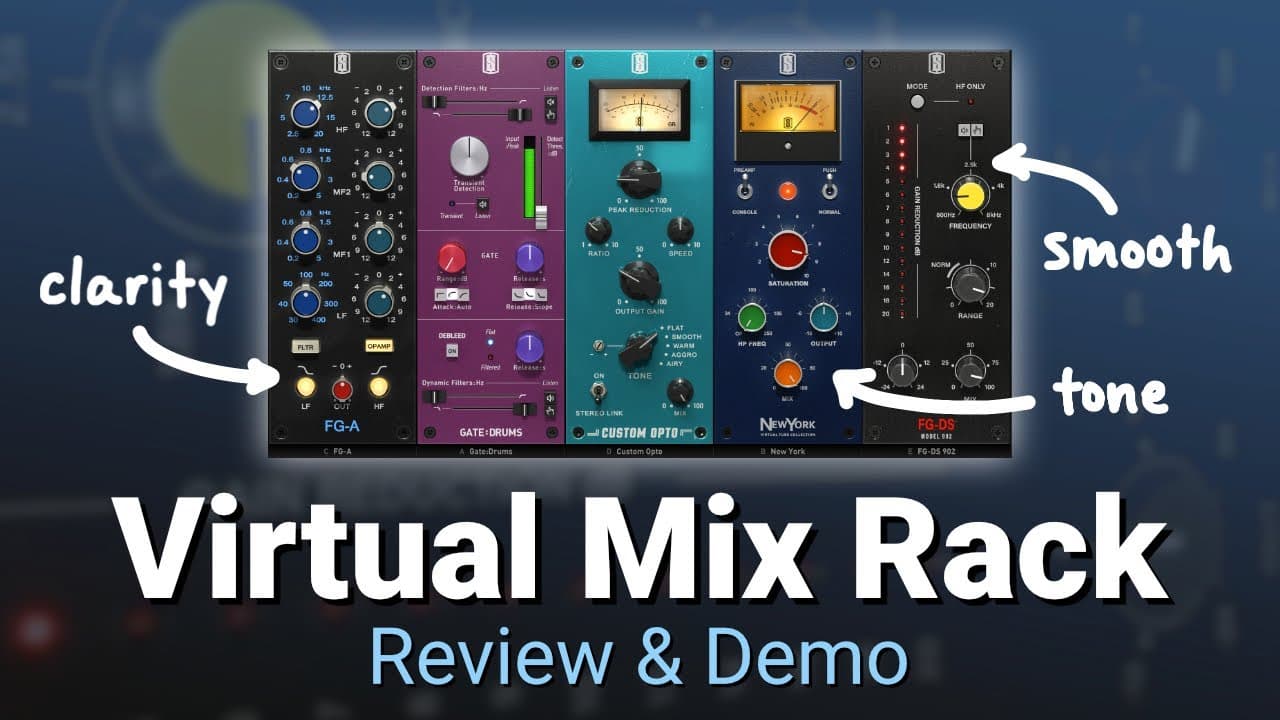Click the Transient Detection knob in Gate:Drums
Image resolution: width=1280 pixels, height=720 pixels.
pyautogui.click(x=470, y=157)
